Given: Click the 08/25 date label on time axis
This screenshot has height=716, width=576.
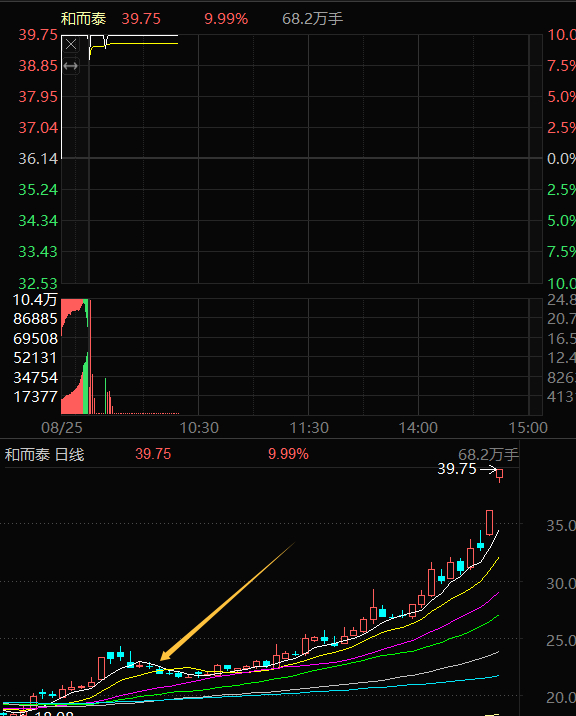Looking at the screenshot, I should pos(62,428).
